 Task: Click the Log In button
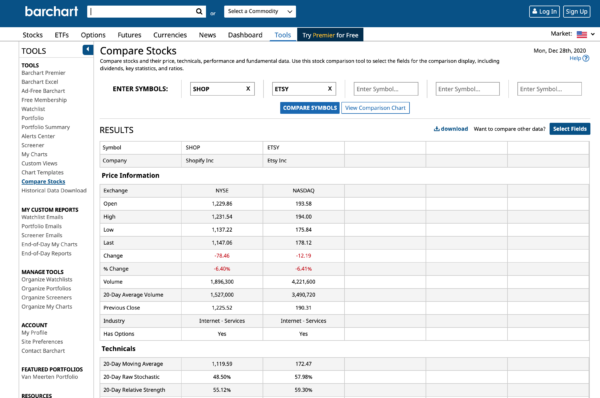coord(544,11)
